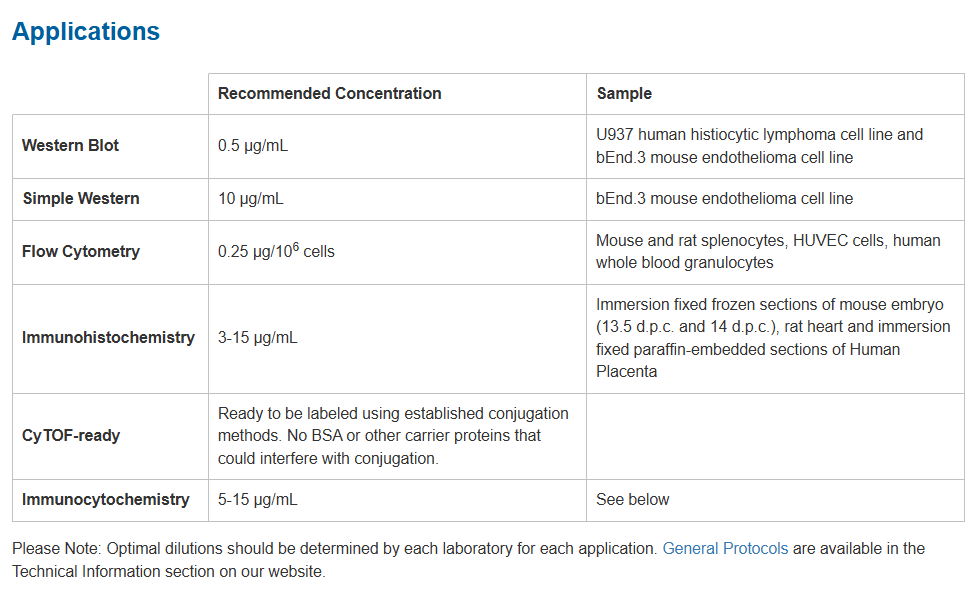Select the Flow Cytometry row label
This screenshot has height=606, width=969.
pos(80,252)
